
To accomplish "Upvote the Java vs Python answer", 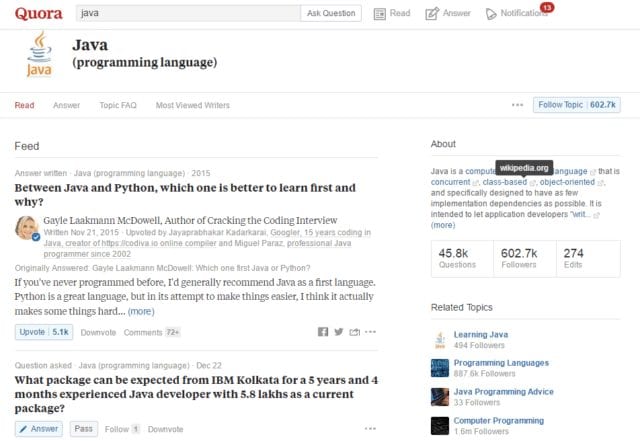I will point(44,332).
